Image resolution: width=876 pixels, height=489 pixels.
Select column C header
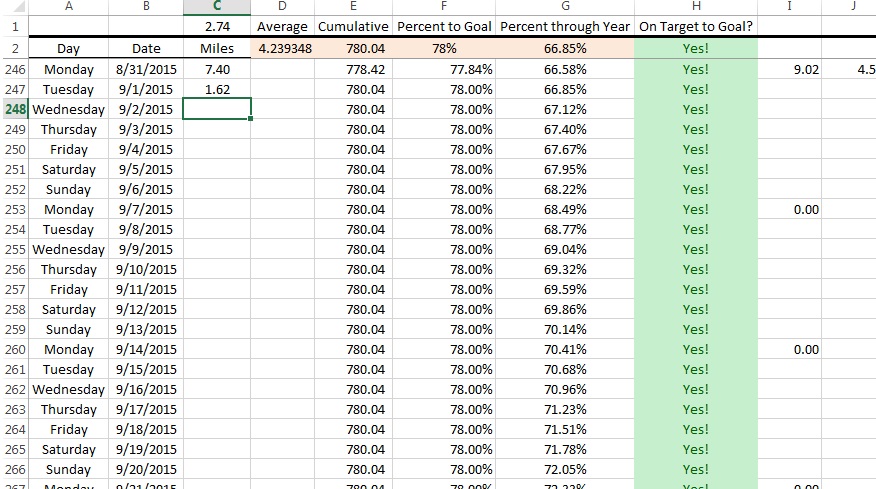pos(217,7)
